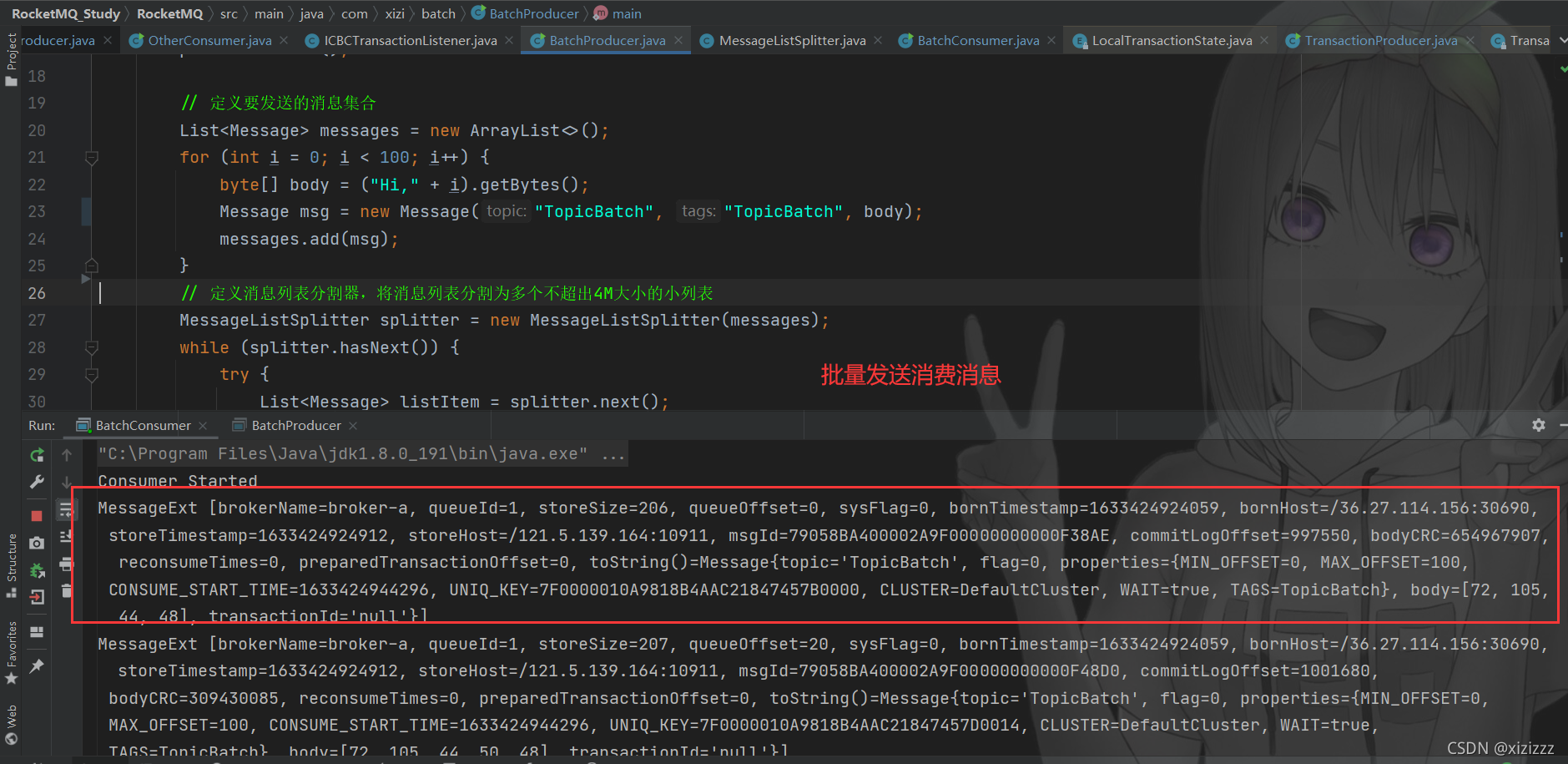Close the BatchProducer.java editor tab
The width and height of the screenshot is (1568, 764).
tap(678, 40)
